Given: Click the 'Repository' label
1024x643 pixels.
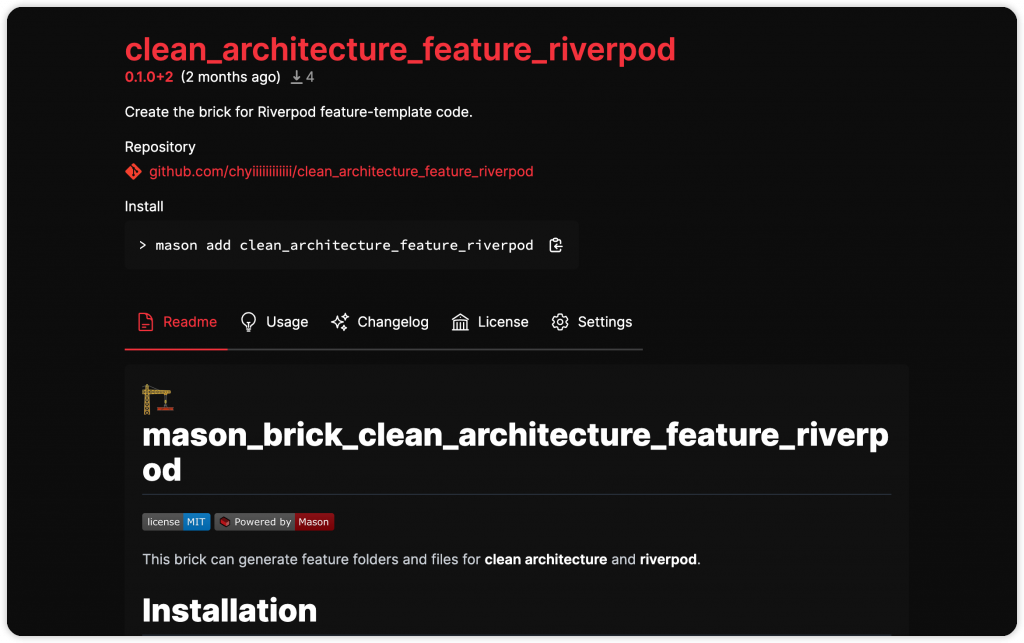Looking at the screenshot, I should click(x=160, y=147).
